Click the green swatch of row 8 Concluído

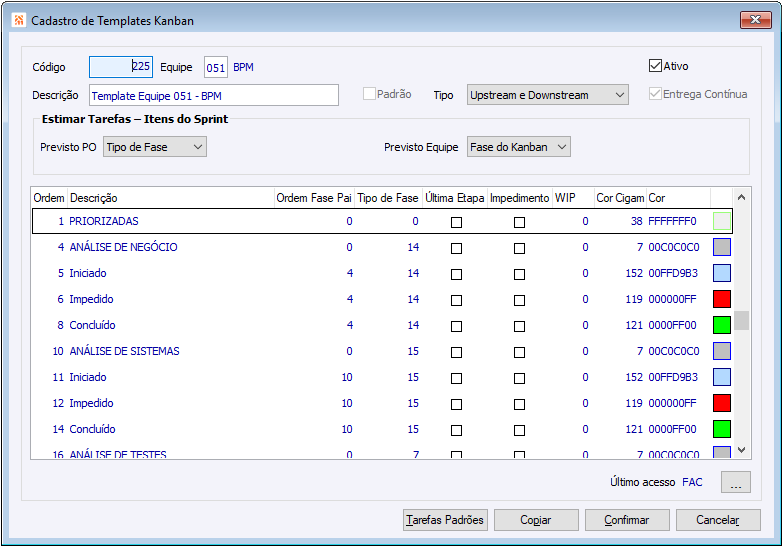[722, 325]
